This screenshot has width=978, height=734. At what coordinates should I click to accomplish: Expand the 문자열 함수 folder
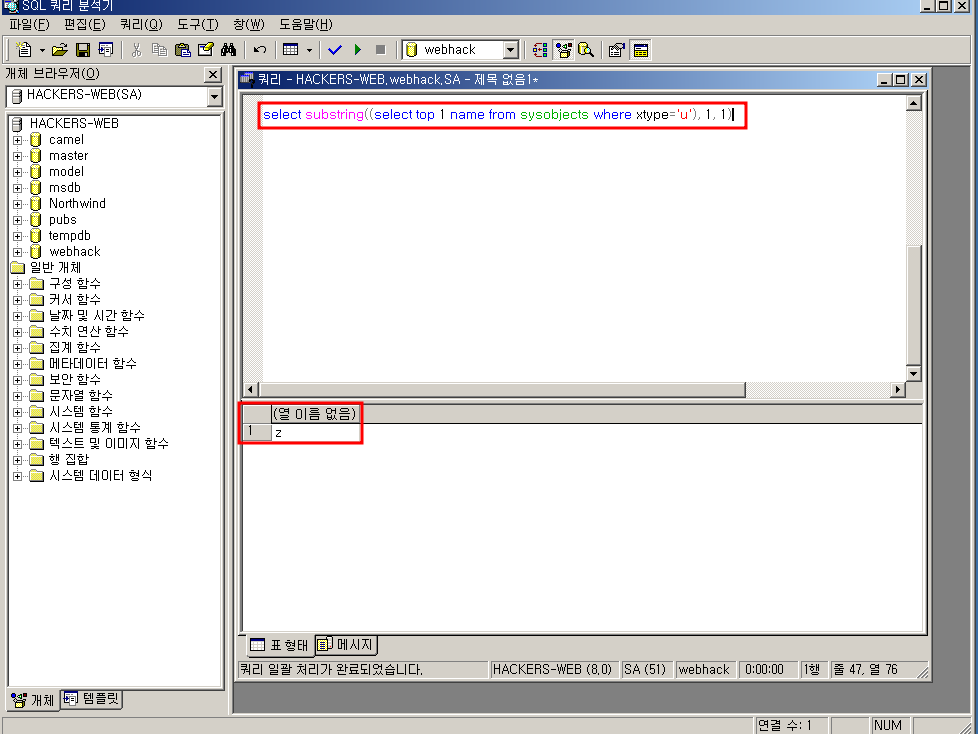click(17, 396)
